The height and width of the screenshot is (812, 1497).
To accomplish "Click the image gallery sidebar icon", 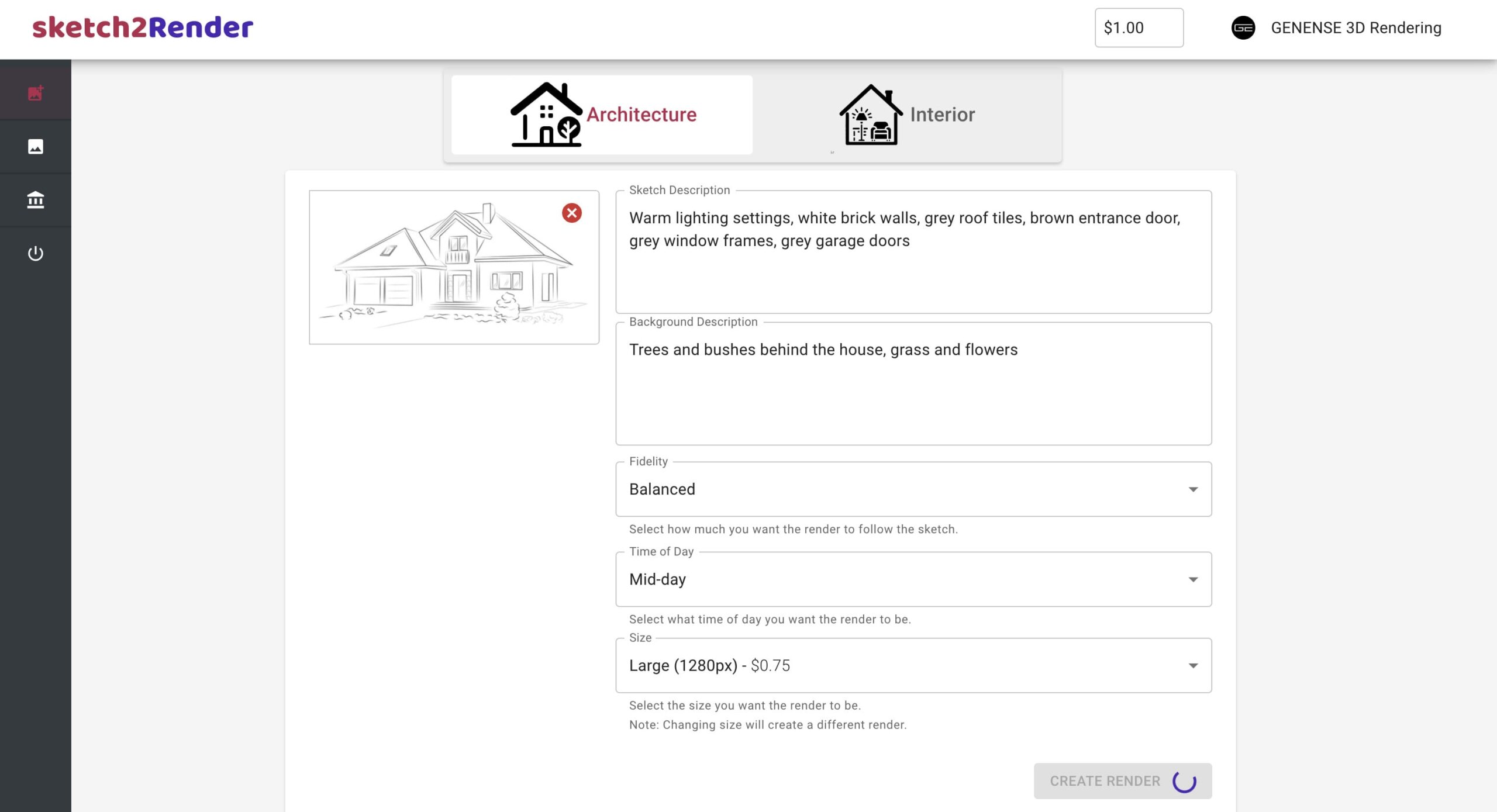I will [x=35, y=146].
